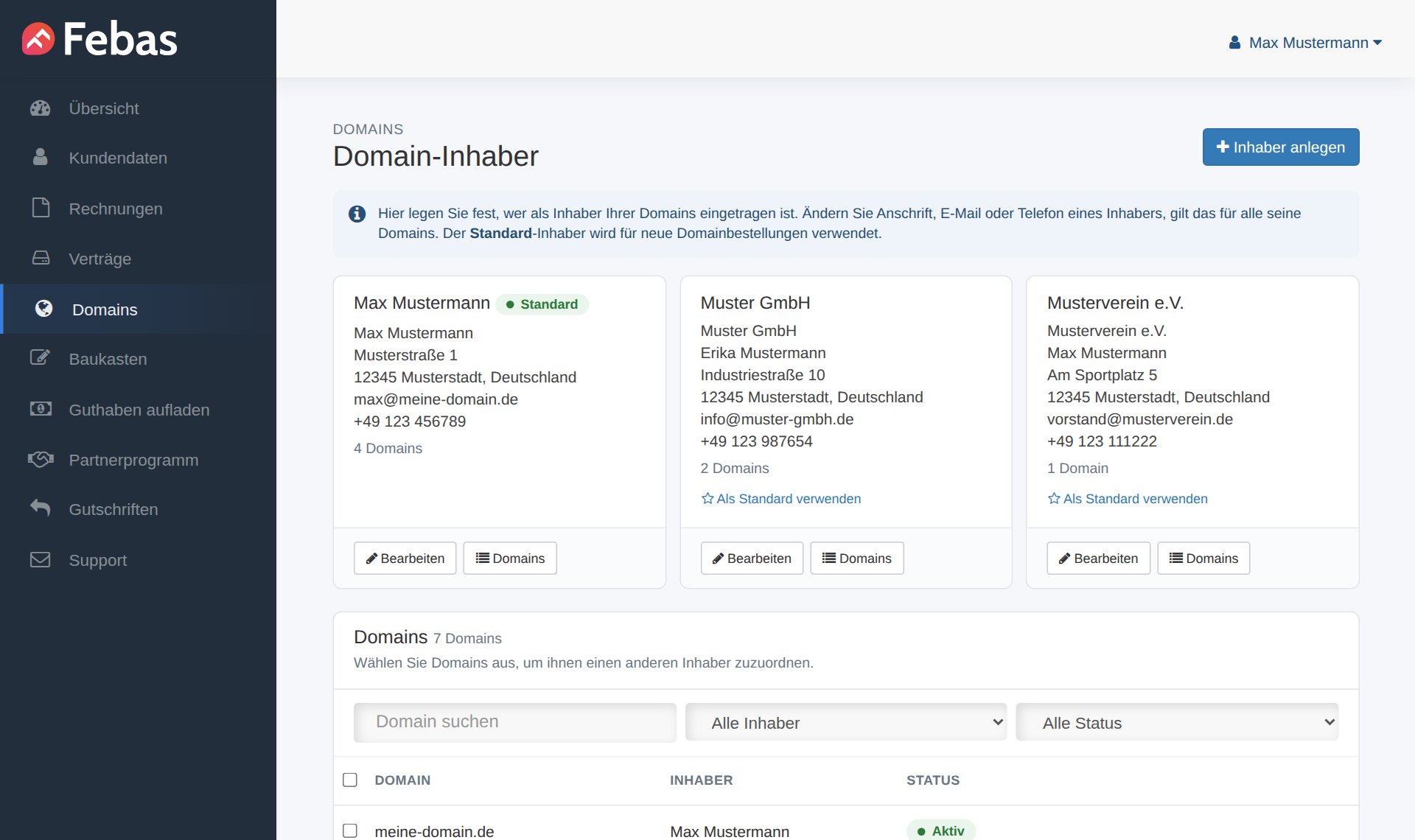Image resolution: width=1415 pixels, height=840 pixels.
Task: Click the star icon on Musterverein e.V. card
Action: click(1054, 499)
